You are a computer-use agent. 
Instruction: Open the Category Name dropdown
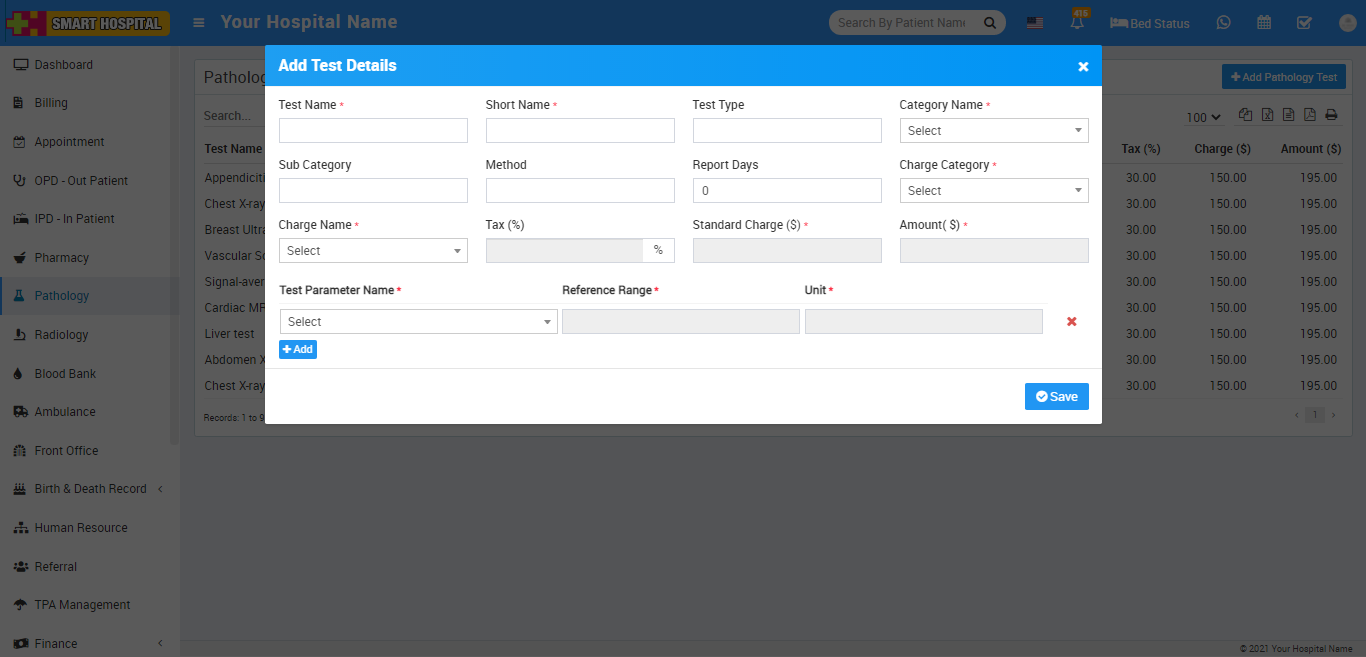point(993,131)
